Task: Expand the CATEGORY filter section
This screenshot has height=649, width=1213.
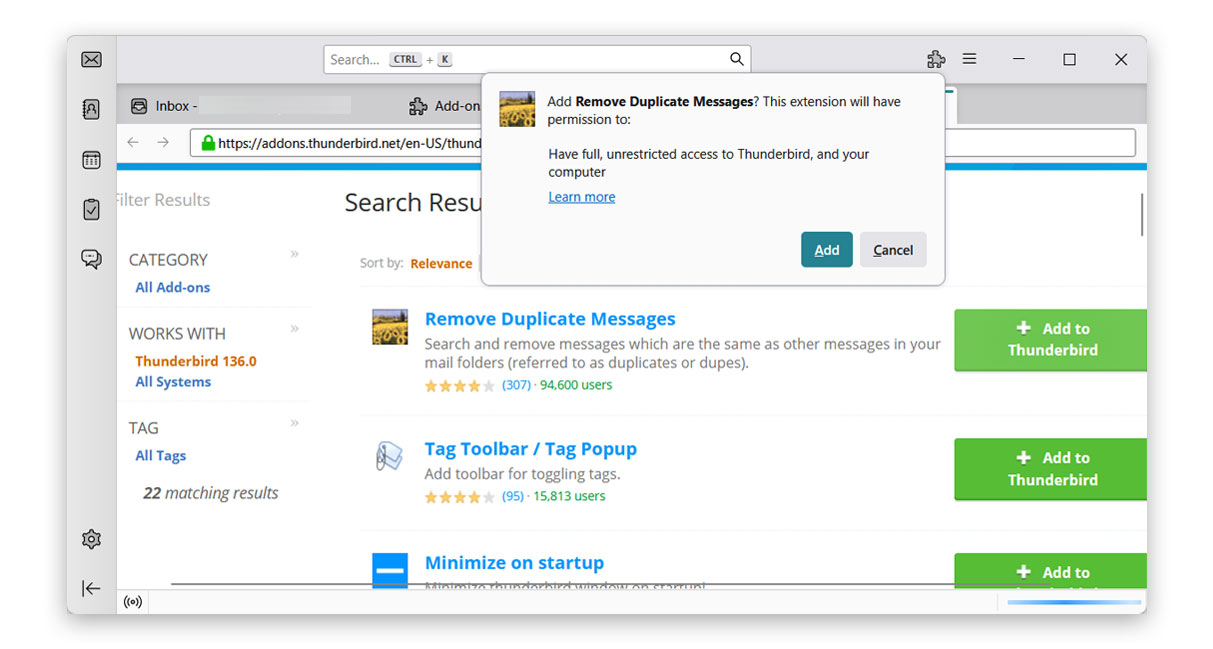Action: [x=295, y=254]
